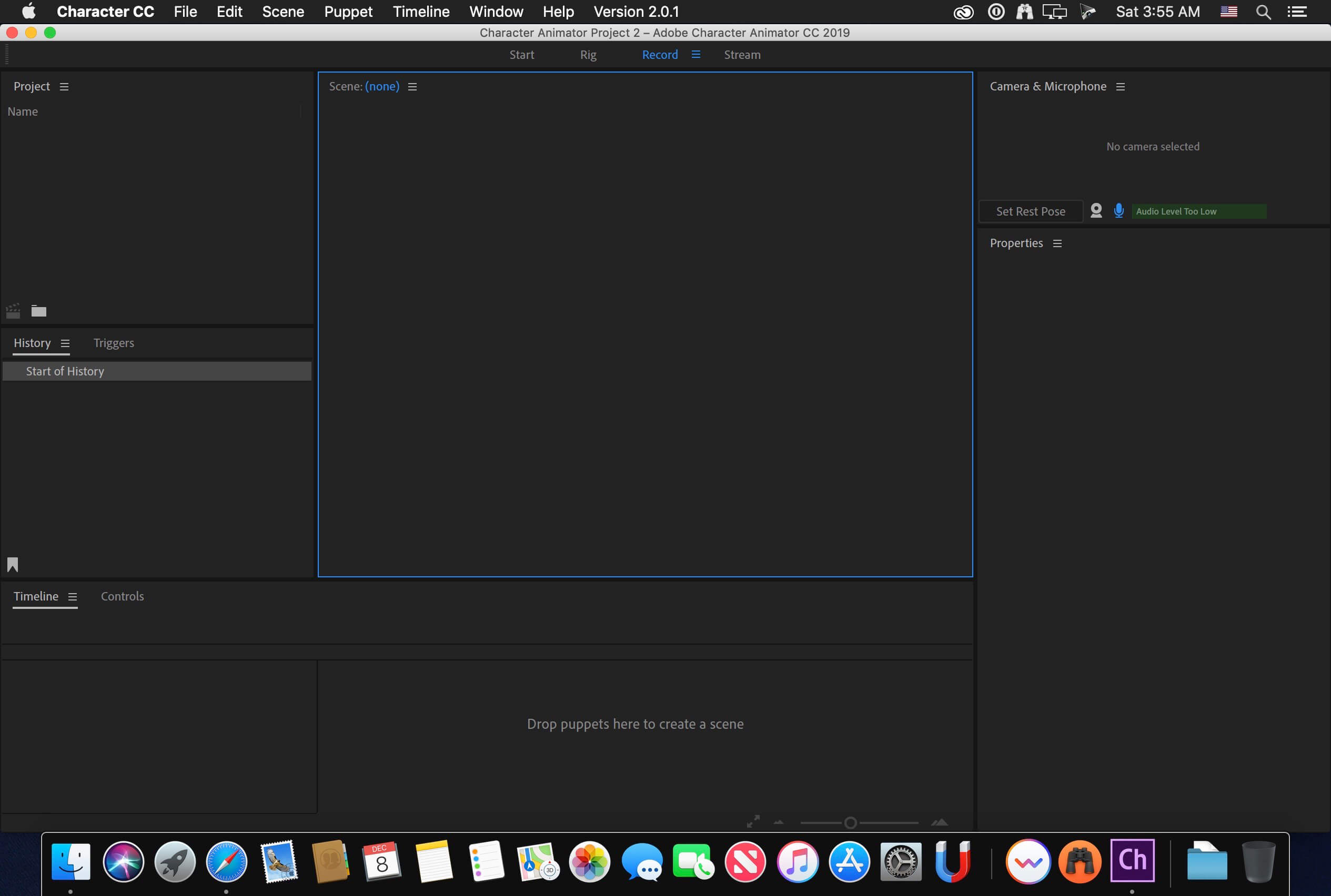Click the Name column header

(x=23, y=112)
